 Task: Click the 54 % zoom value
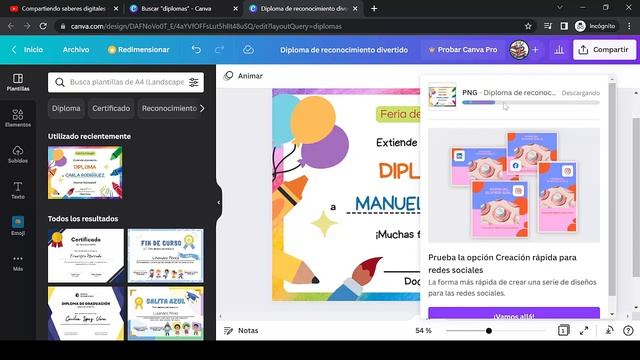click(x=423, y=331)
